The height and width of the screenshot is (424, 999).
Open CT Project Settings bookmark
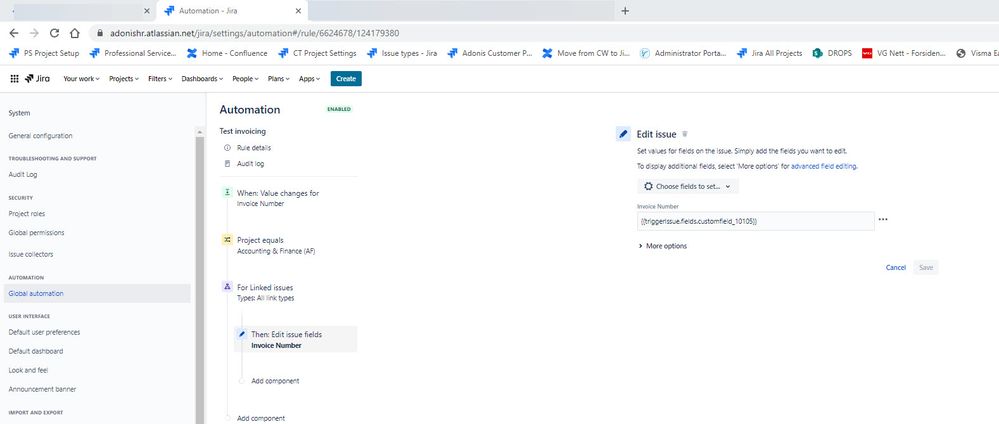[317, 54]
